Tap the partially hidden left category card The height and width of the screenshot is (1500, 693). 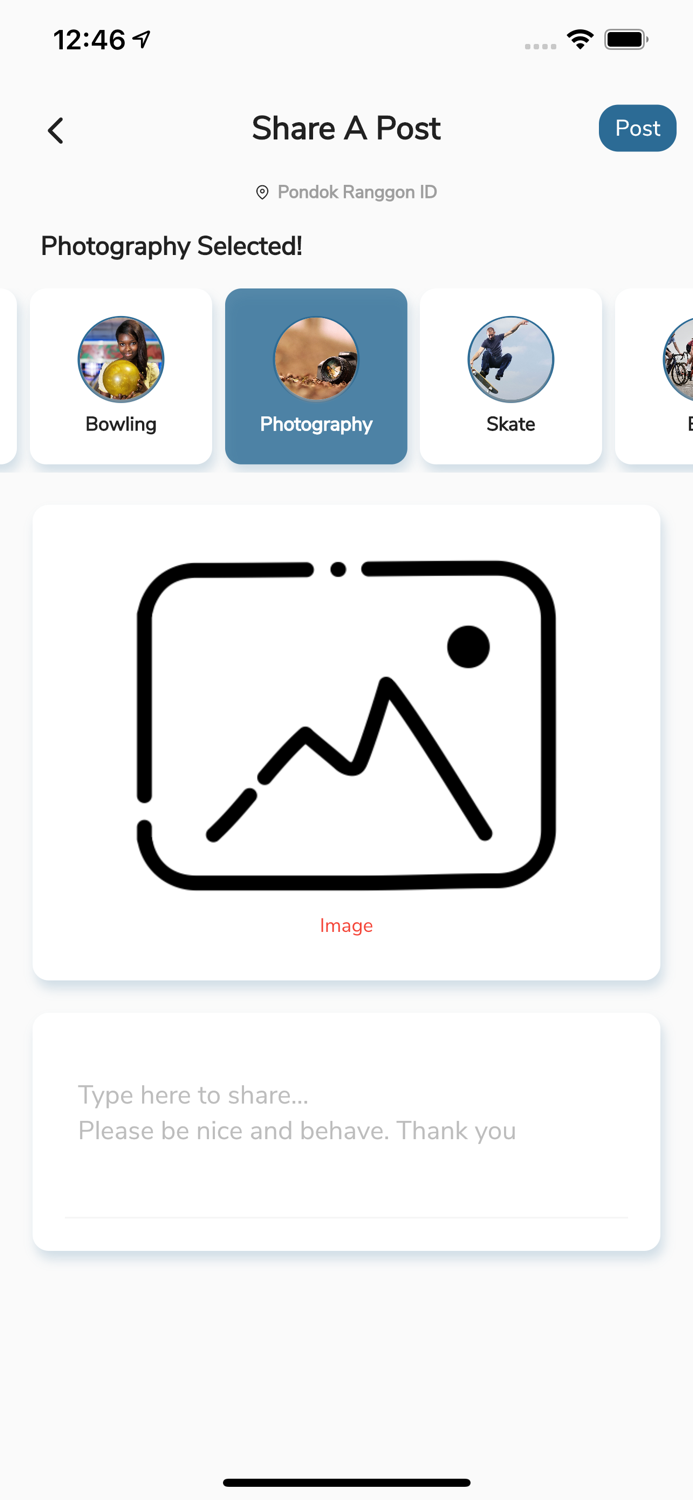[x=8, y=376]
